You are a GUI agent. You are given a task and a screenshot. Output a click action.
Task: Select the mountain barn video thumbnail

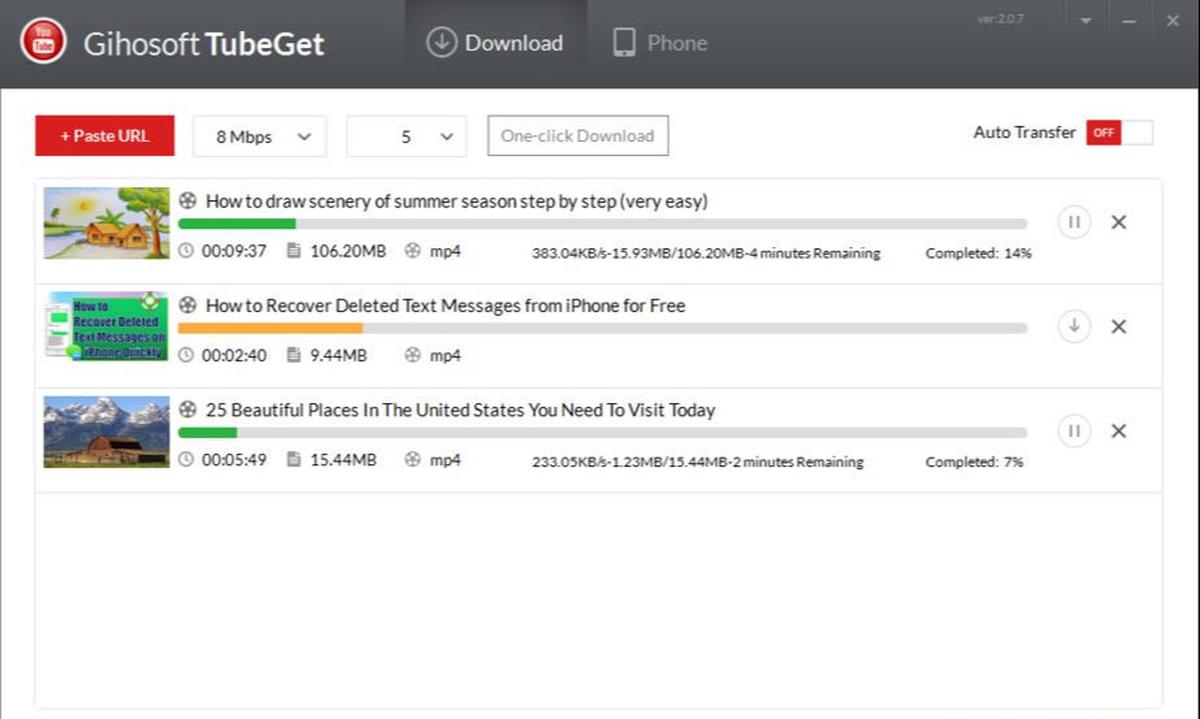(107, 431)
